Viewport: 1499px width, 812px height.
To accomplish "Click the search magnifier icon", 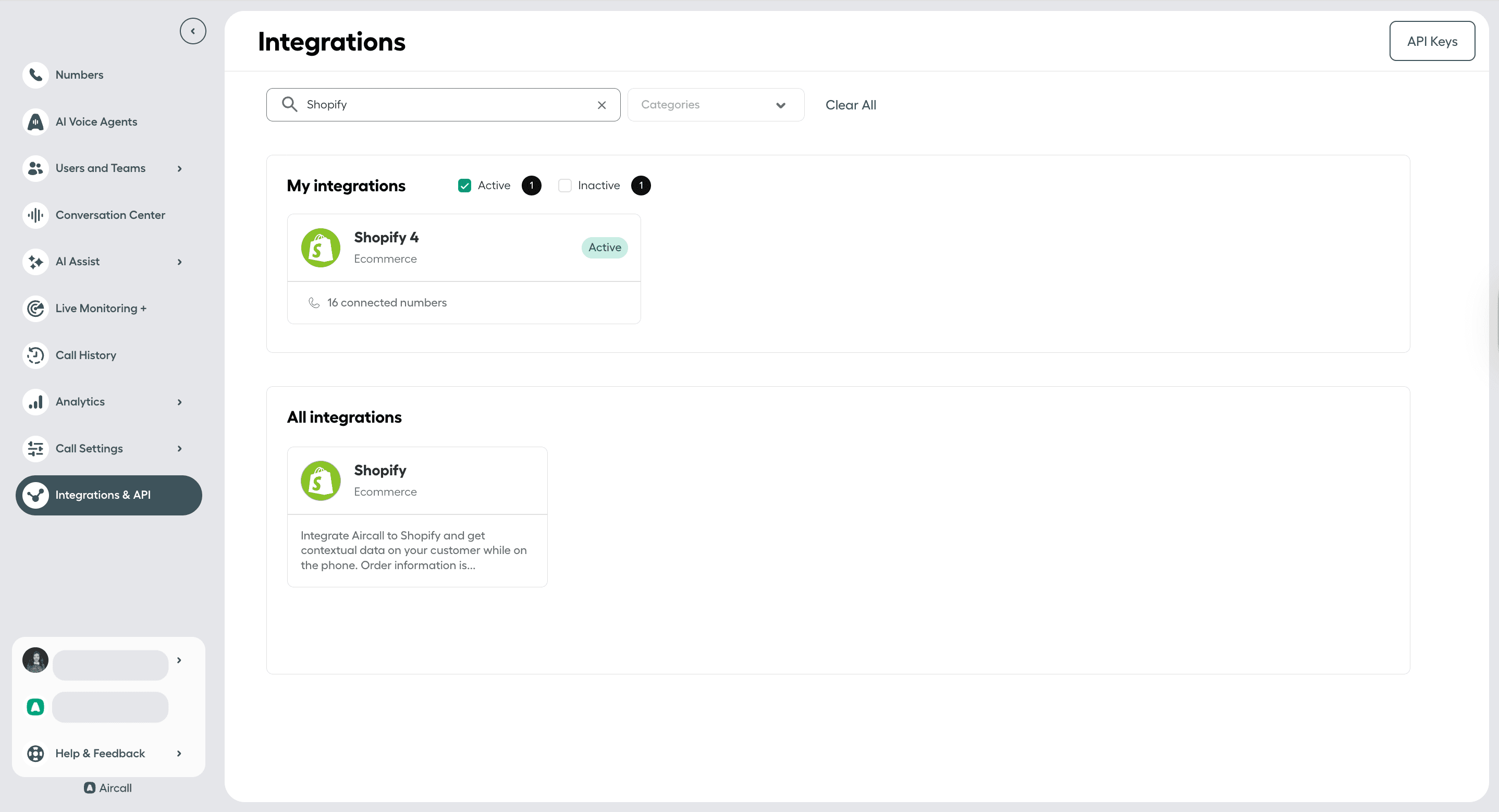I will (x=289, y=104).
